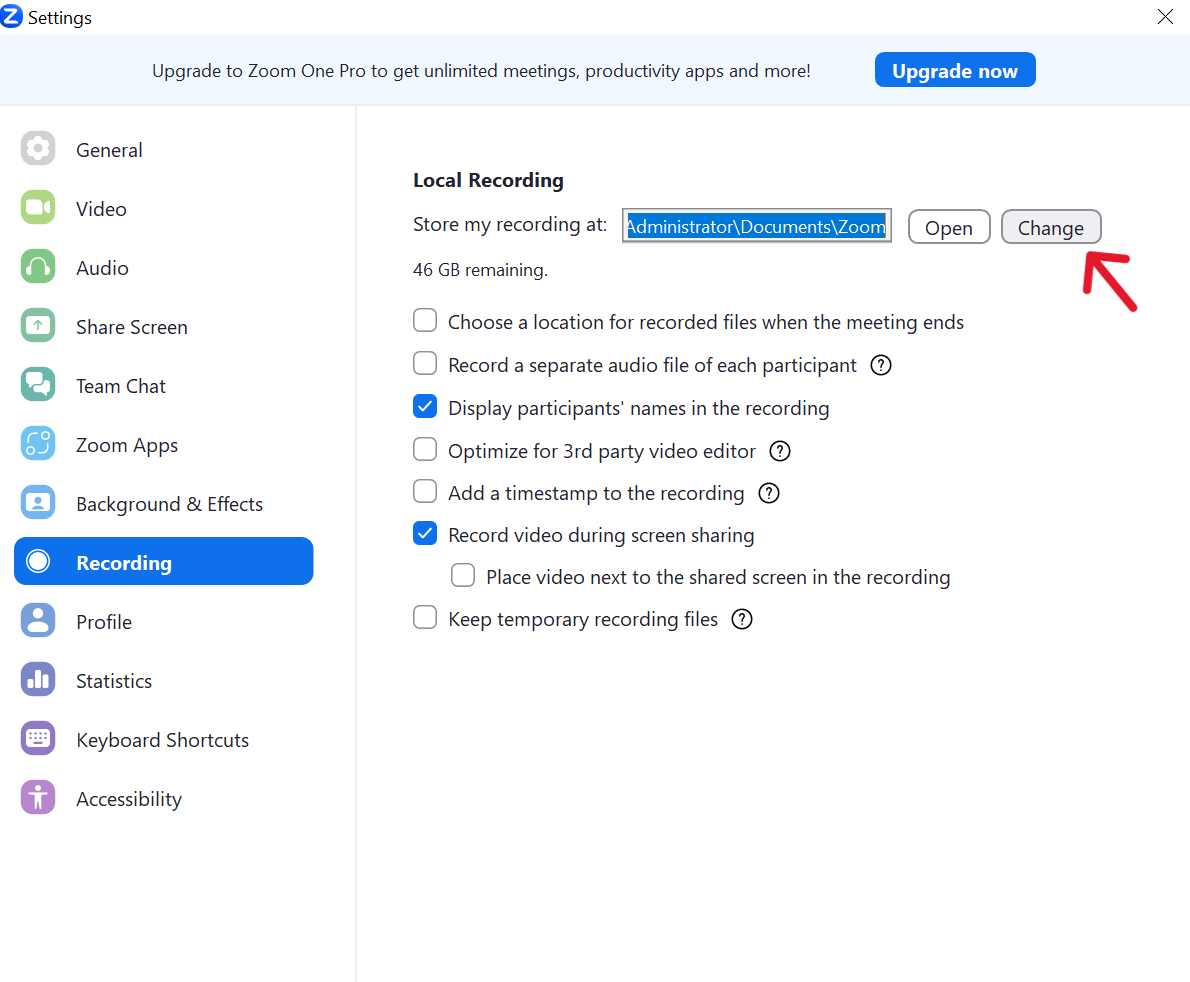Click the 'Local Recording' heading
Image resolution: width=1190 pixels, height=982 pixels.
point(488,181)
